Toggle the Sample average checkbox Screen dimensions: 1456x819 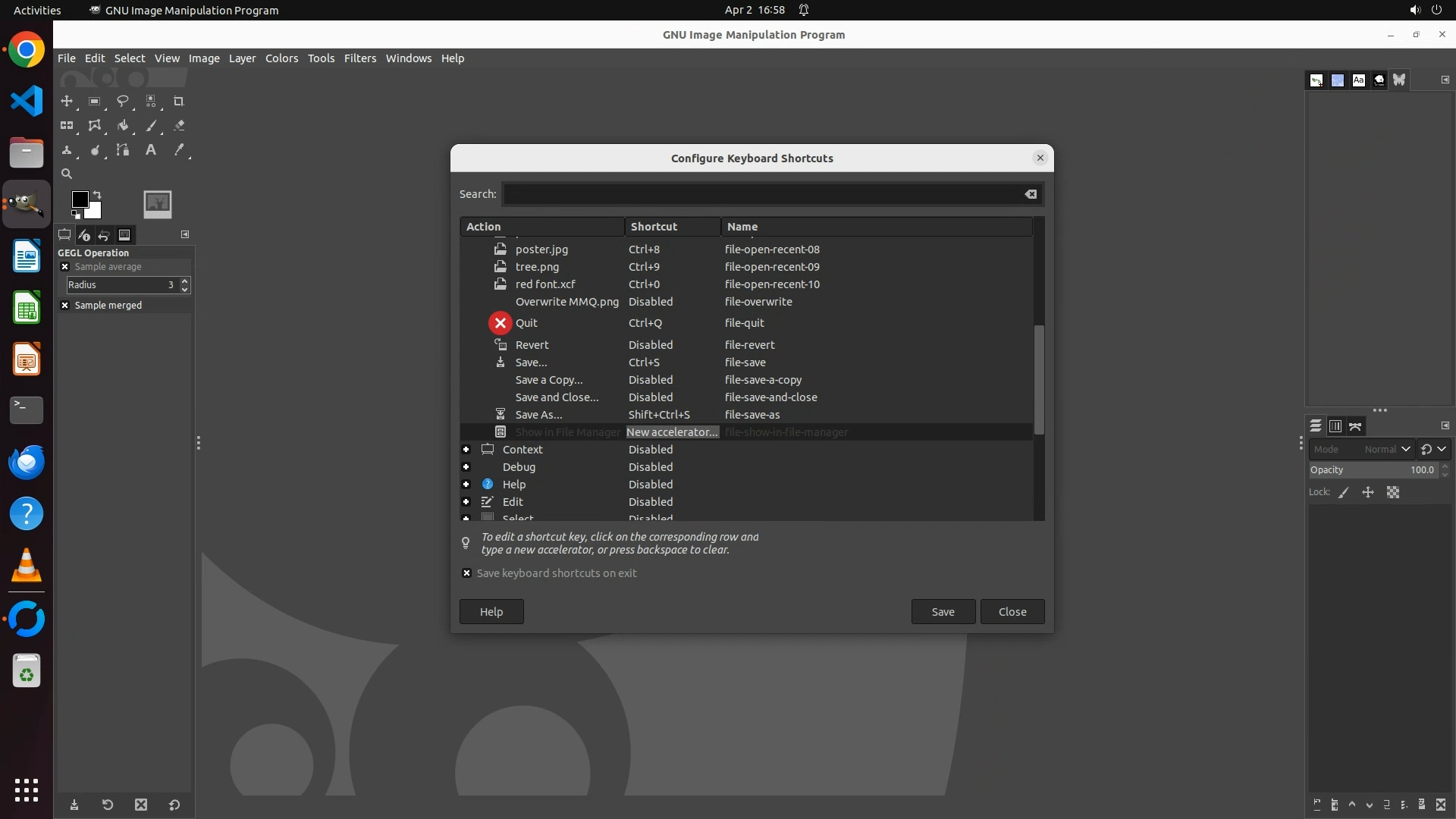[x=65, y=267]
